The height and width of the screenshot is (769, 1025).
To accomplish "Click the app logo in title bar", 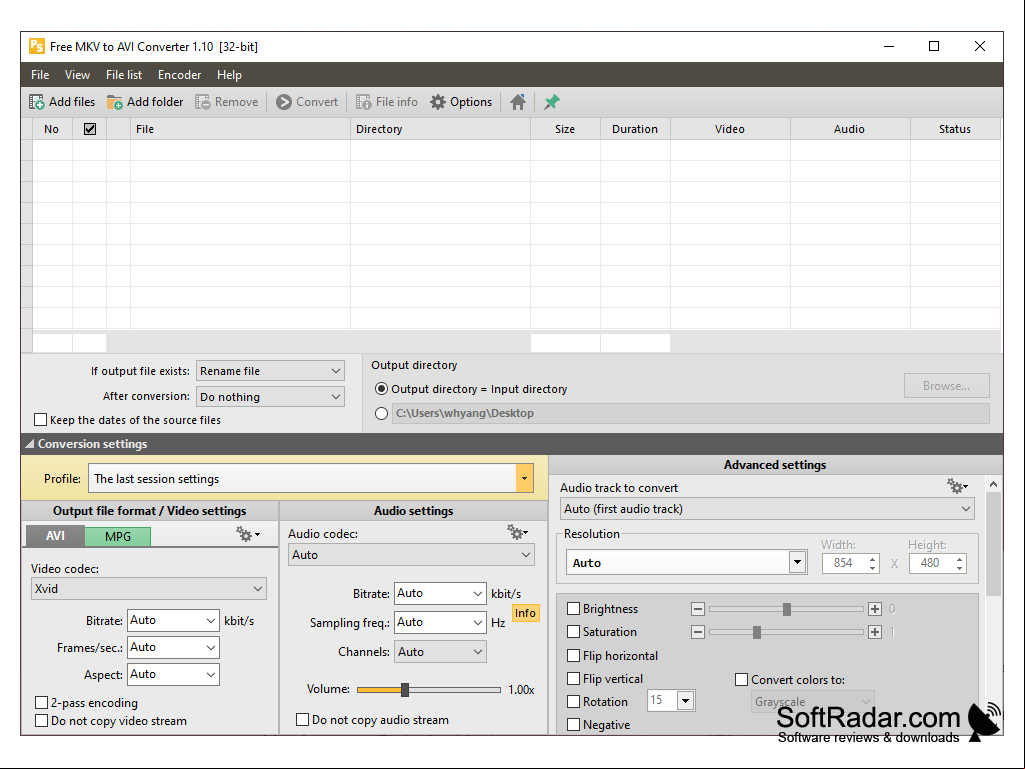I will [x=37, y=46].
